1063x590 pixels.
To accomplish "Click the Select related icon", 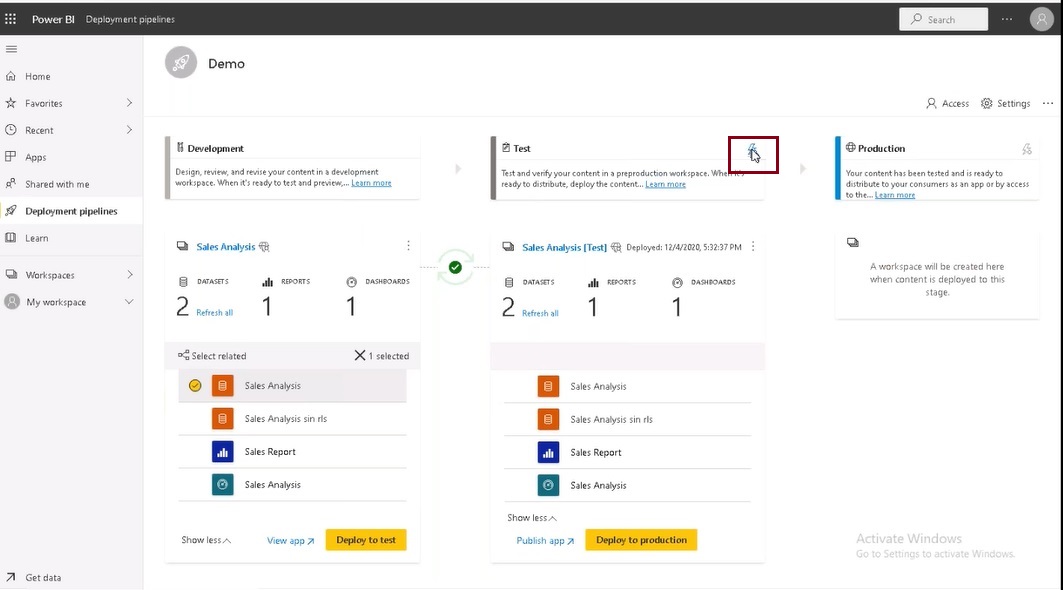I will point(183,355).
